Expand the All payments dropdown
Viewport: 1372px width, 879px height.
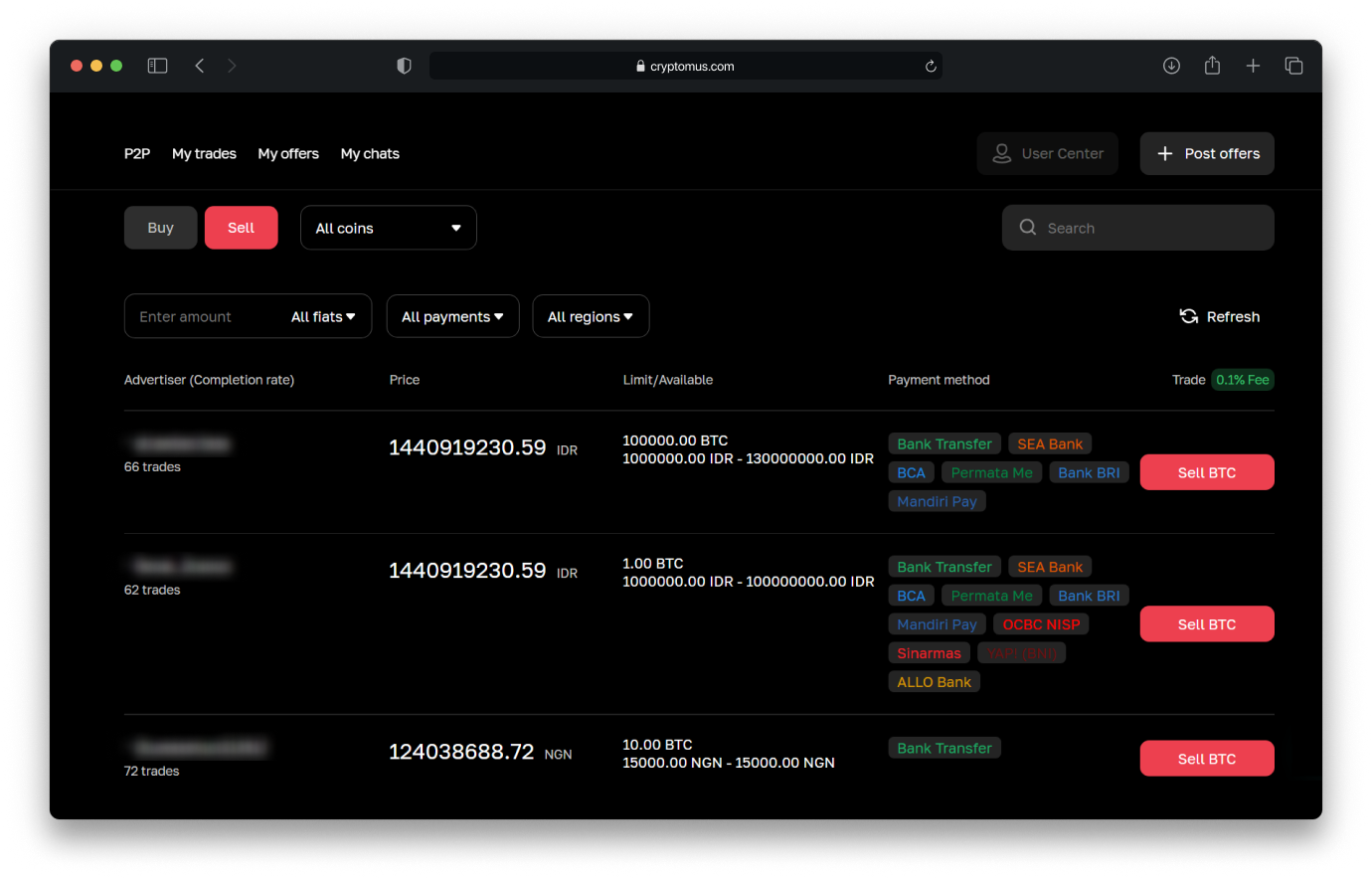pos(452,315)
